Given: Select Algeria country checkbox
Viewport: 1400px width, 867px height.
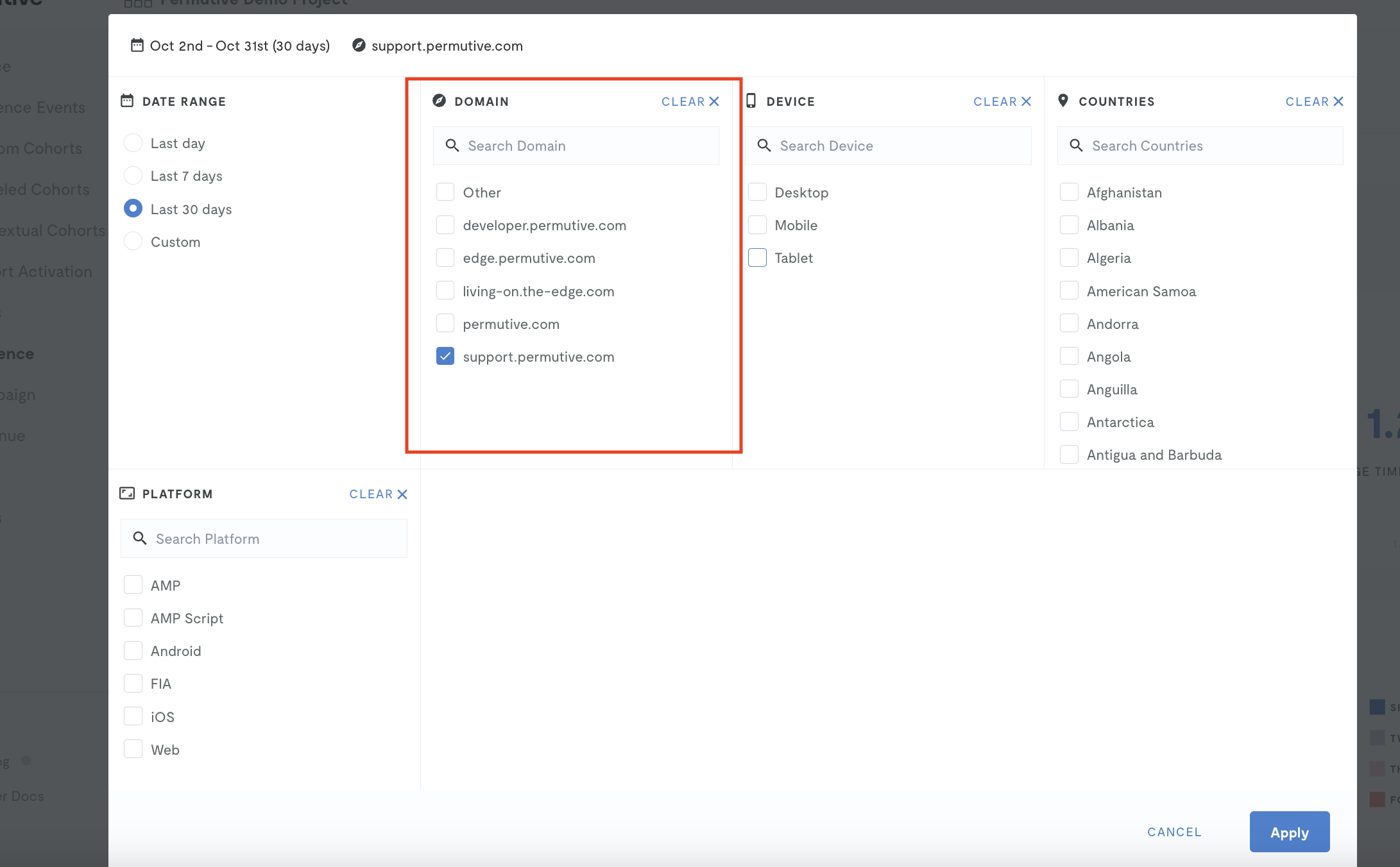Looking at the screenshot, I should (1069, 257).
